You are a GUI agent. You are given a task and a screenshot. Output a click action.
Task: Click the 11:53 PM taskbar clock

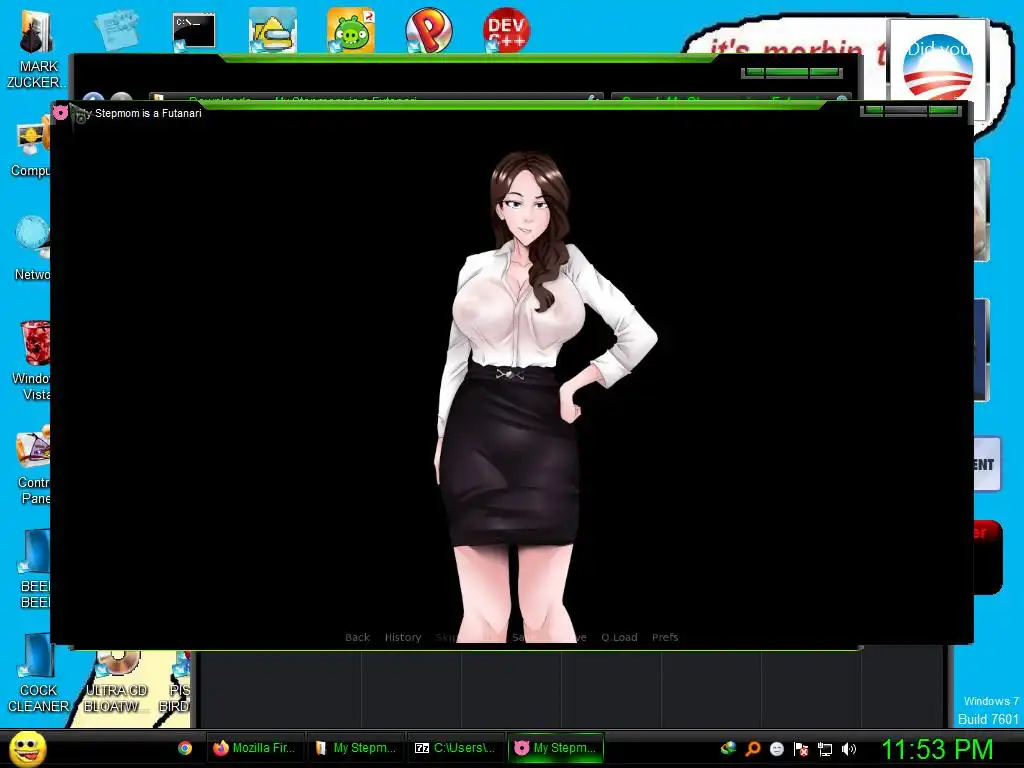(x=937, y=749)
